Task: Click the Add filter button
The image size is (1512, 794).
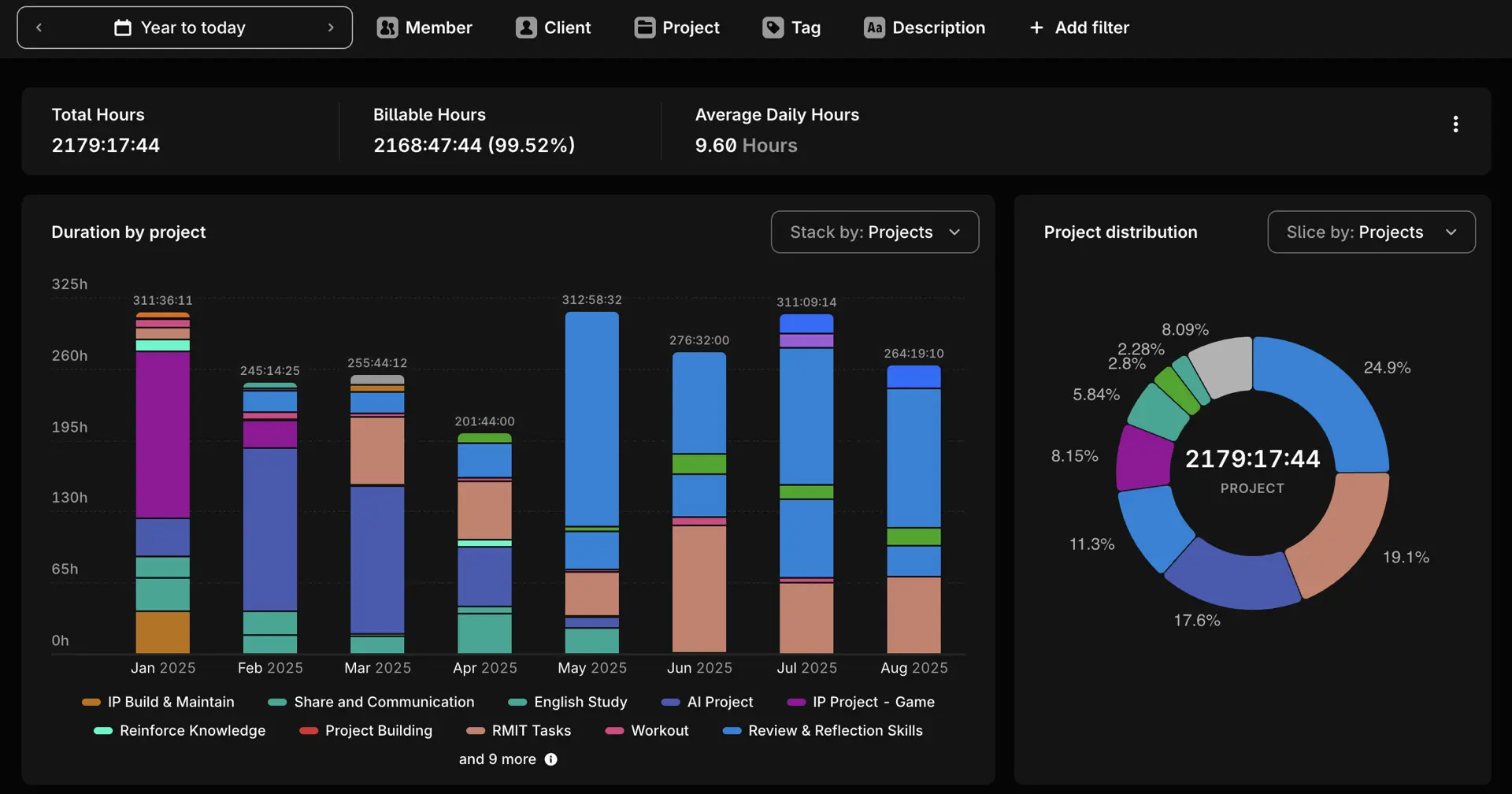Action: click(x=1079, y=28)
